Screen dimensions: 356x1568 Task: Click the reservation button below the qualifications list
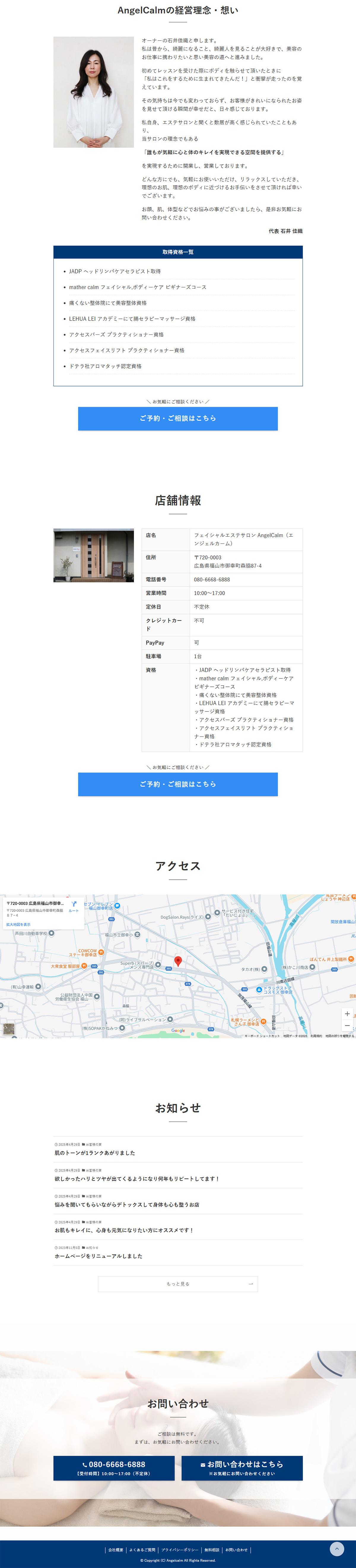(x=178, y=418)
